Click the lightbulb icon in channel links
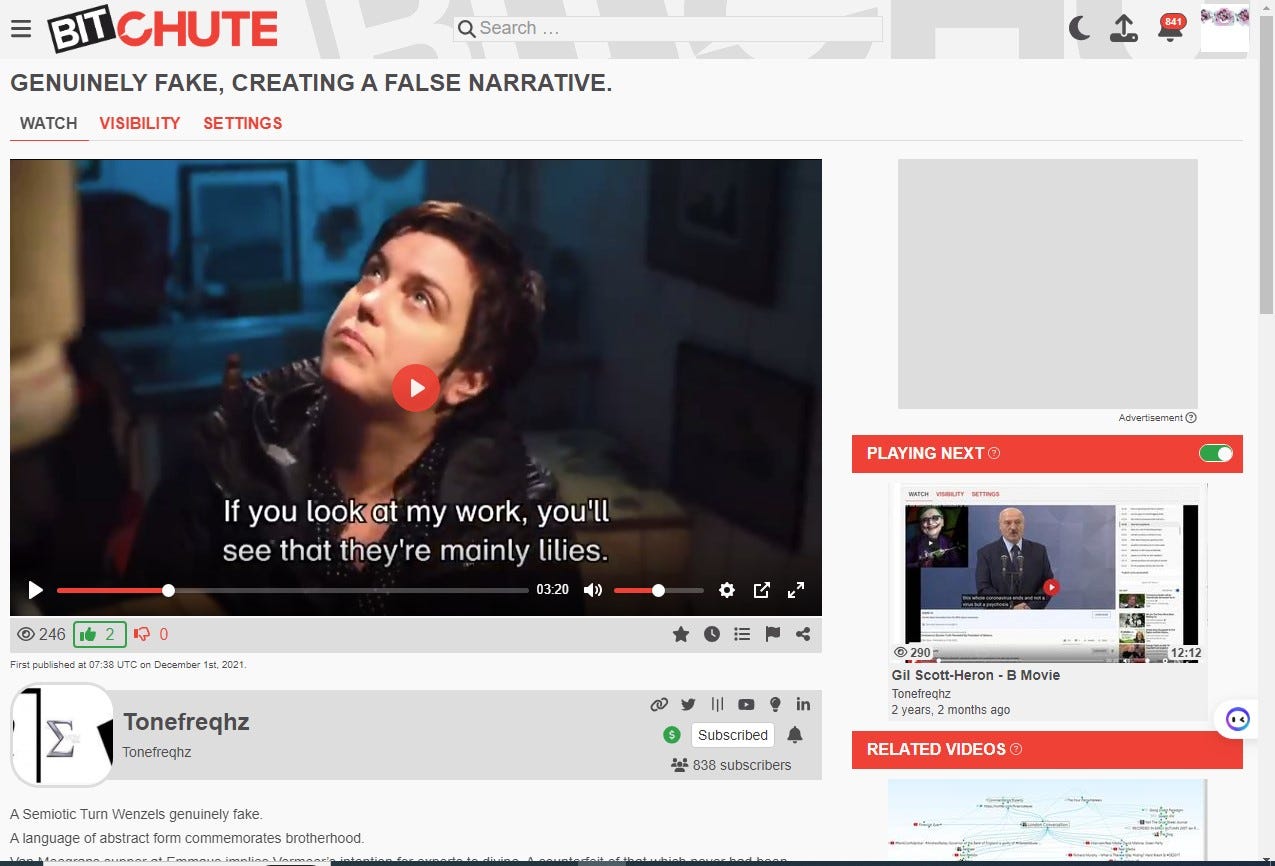Screen dimensions: 1275x866 774,704
